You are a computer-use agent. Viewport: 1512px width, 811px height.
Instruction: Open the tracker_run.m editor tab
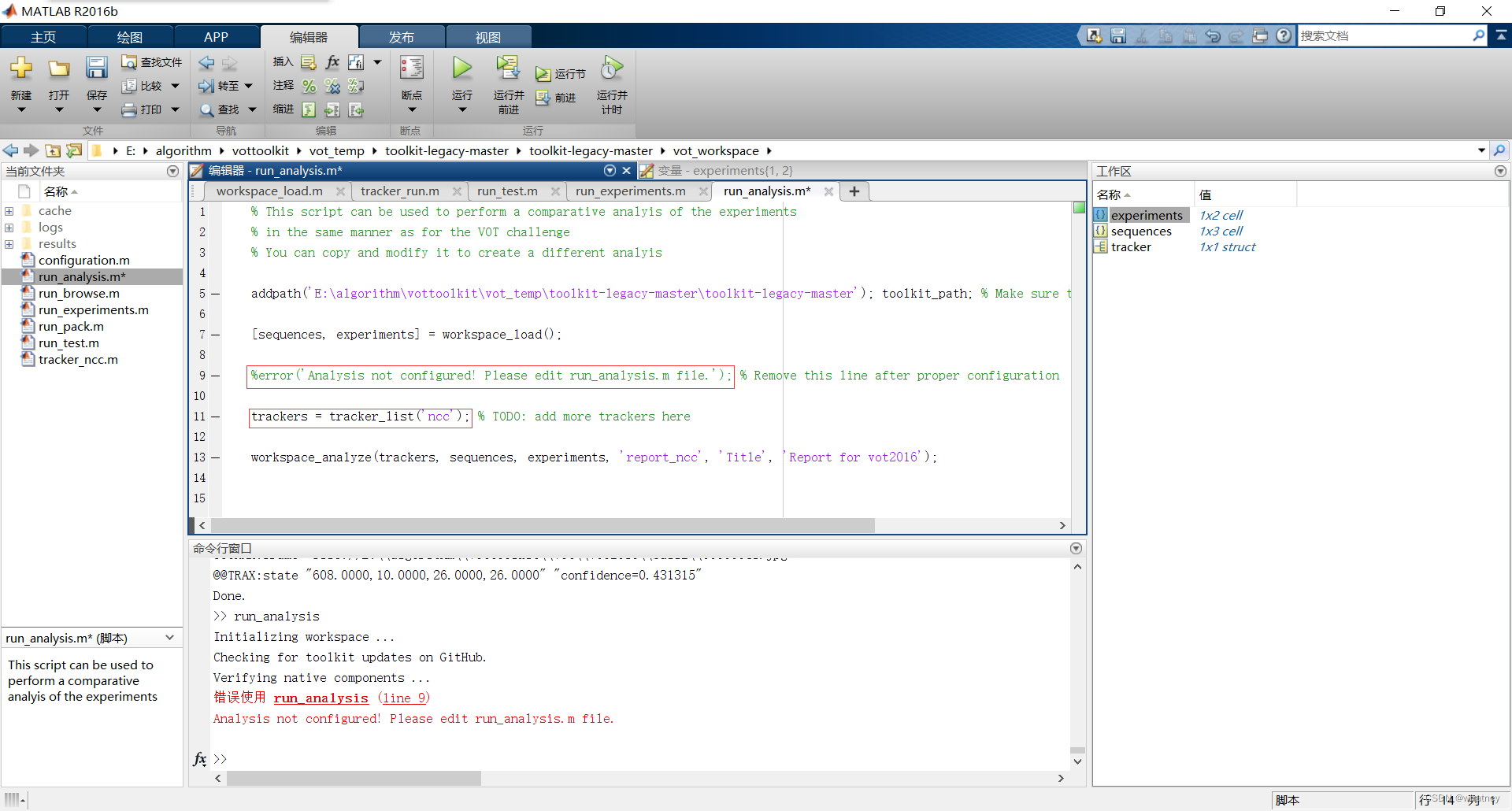click(x=400, y=191)
